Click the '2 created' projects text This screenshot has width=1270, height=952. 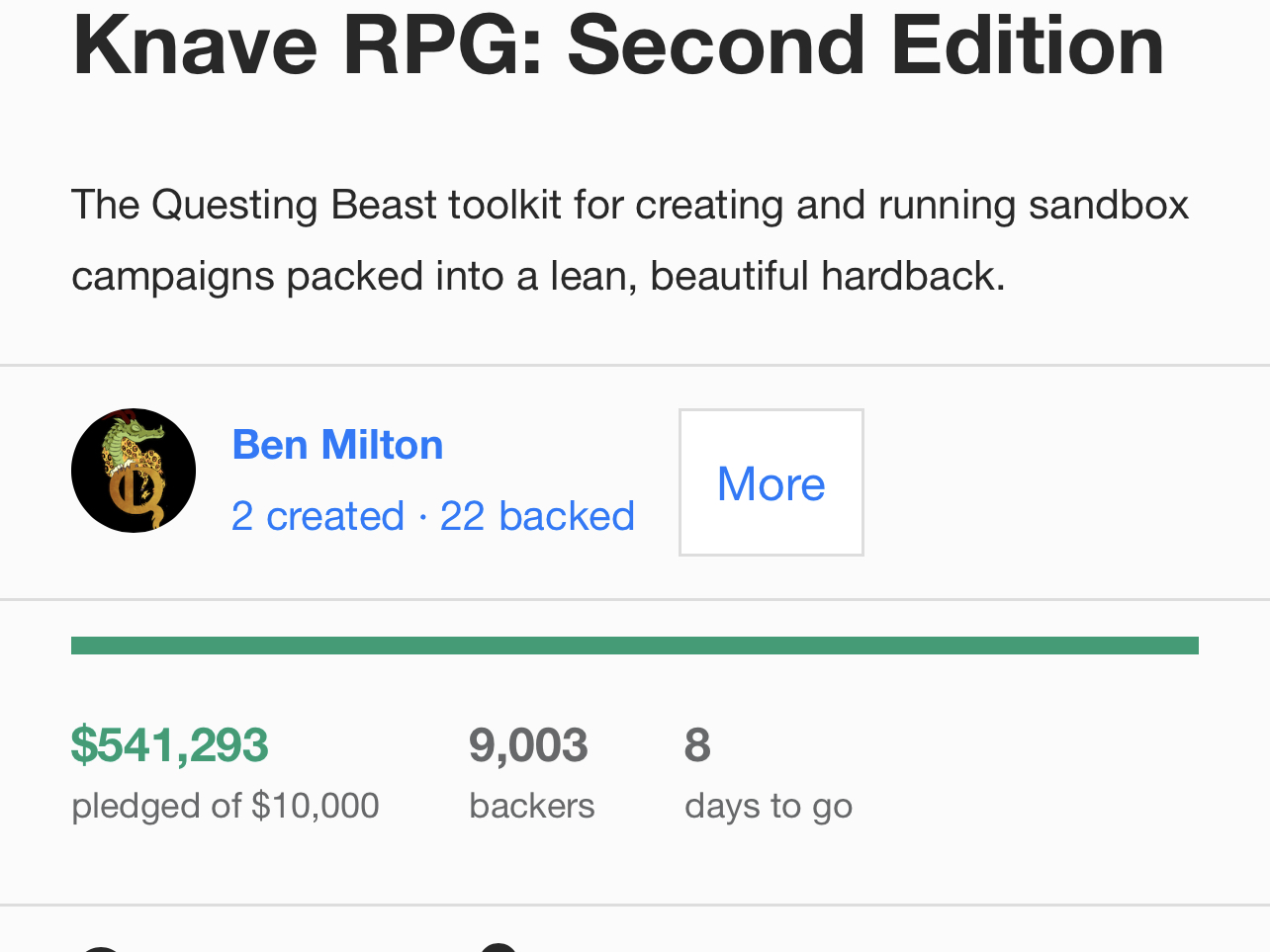(x=317, y=516)
